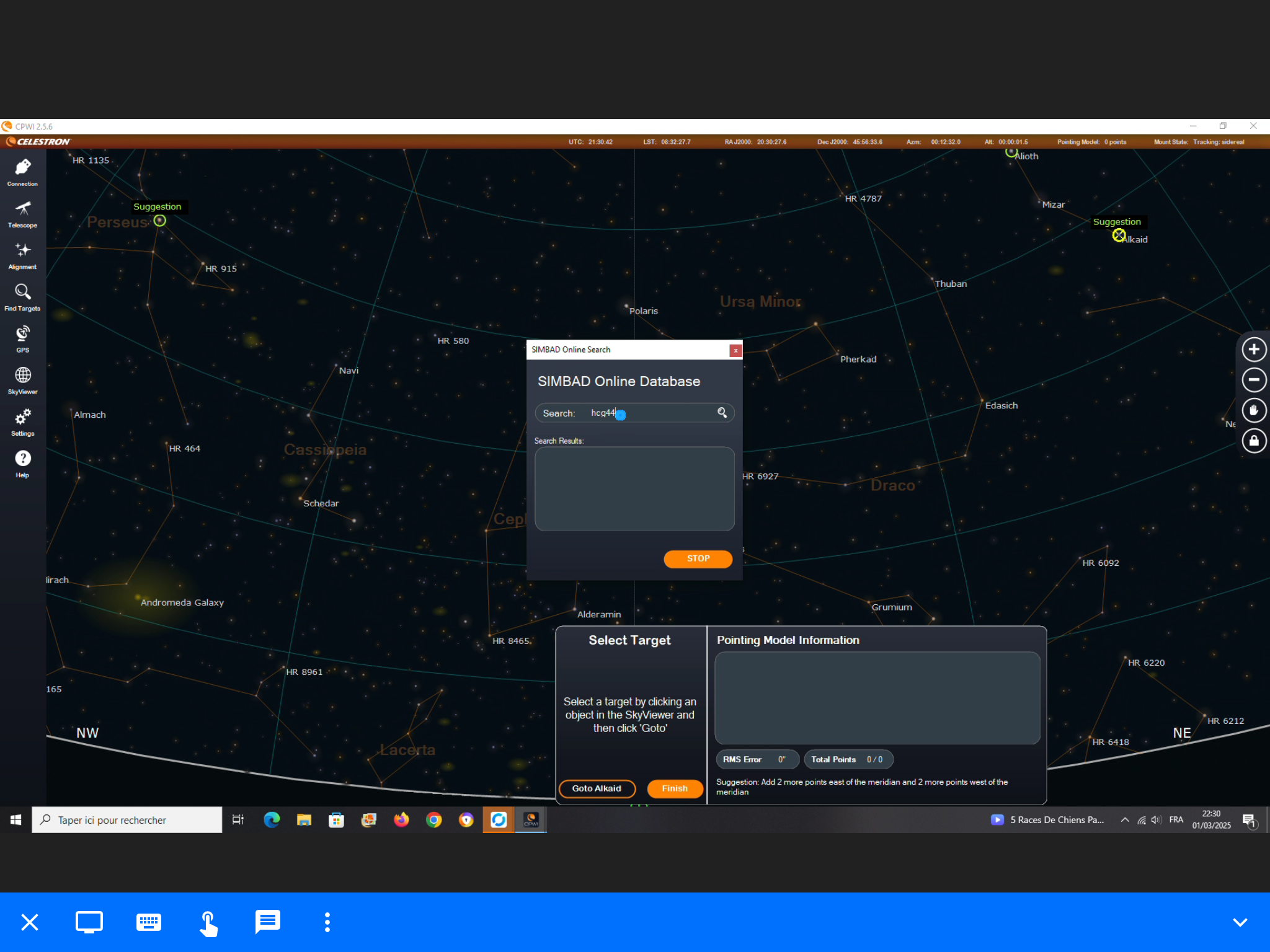
Task: Switch remote touch pointer mode
Action: (x=208, y=923)
